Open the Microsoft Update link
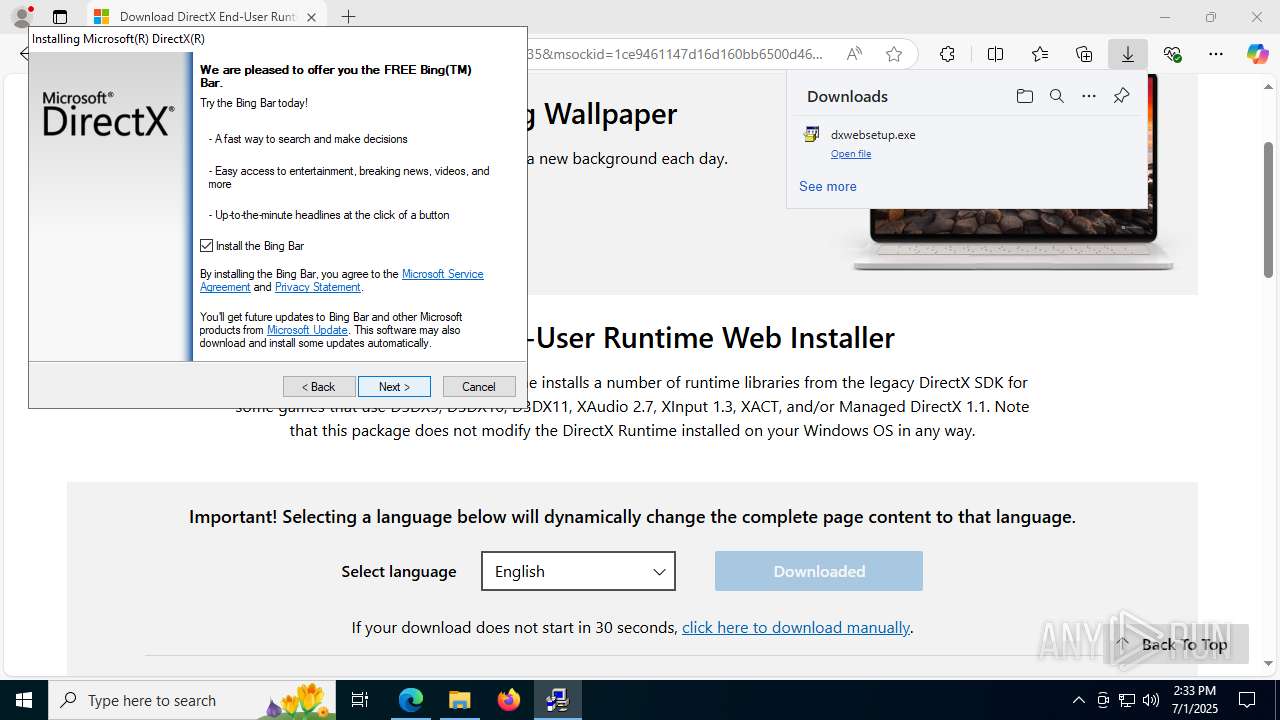 (x=307, y=330)
